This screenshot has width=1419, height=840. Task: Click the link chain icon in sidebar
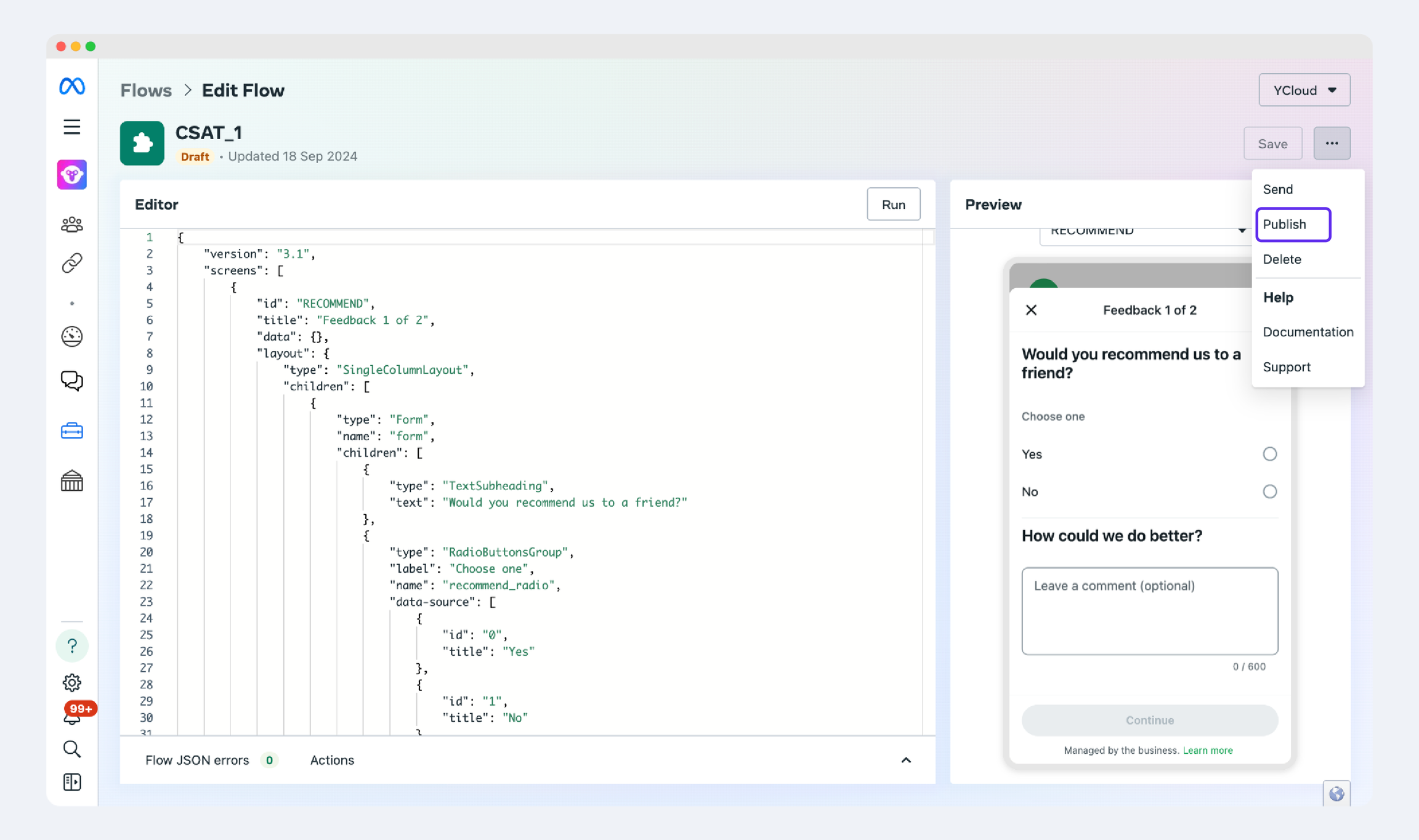72,263
